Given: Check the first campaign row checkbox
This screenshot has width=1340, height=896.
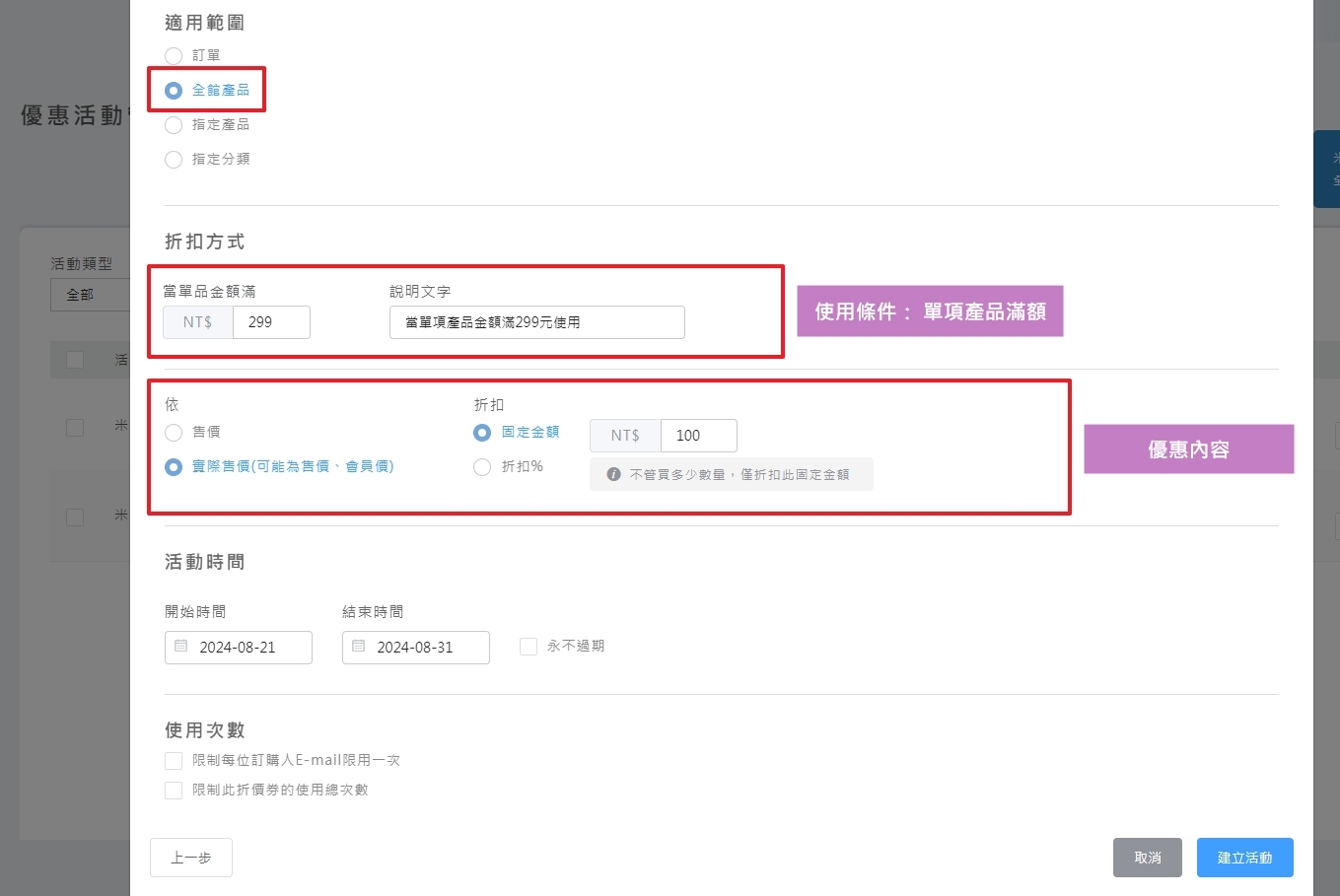Looking at the screenshot, I should point(75,428).
